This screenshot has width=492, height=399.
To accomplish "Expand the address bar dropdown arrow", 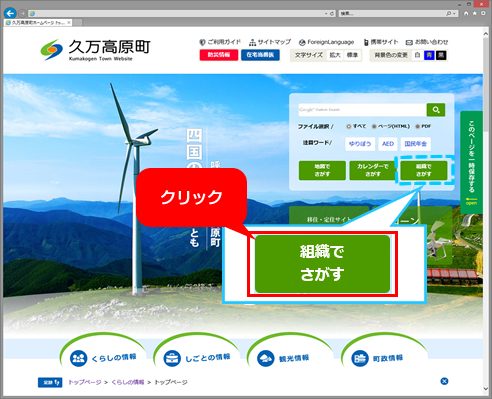I will (x=326, y=14).
